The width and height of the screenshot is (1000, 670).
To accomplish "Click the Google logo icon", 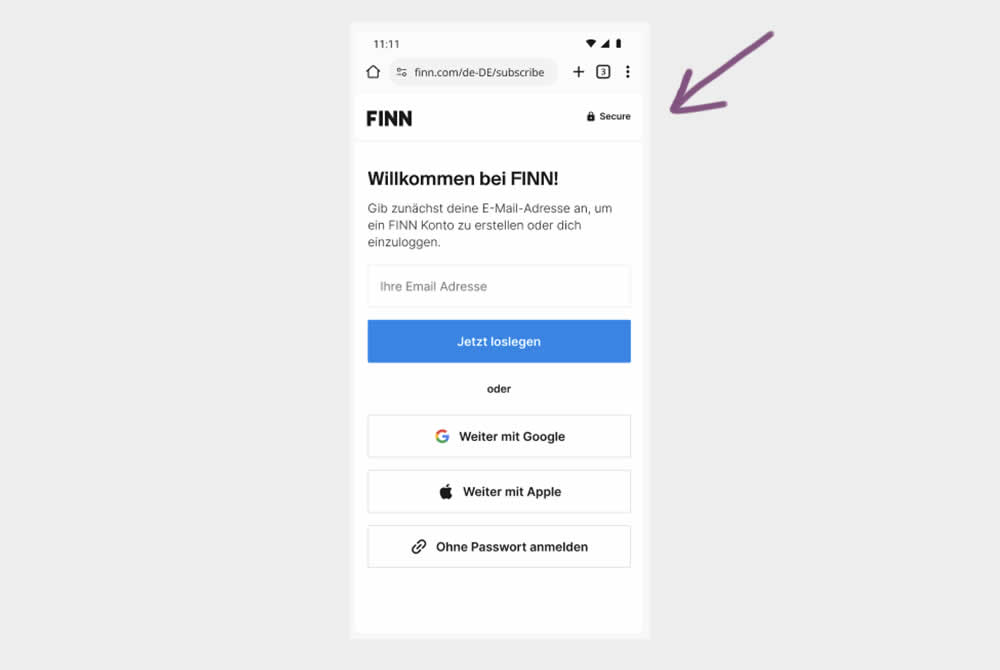I will pos(442,436).
